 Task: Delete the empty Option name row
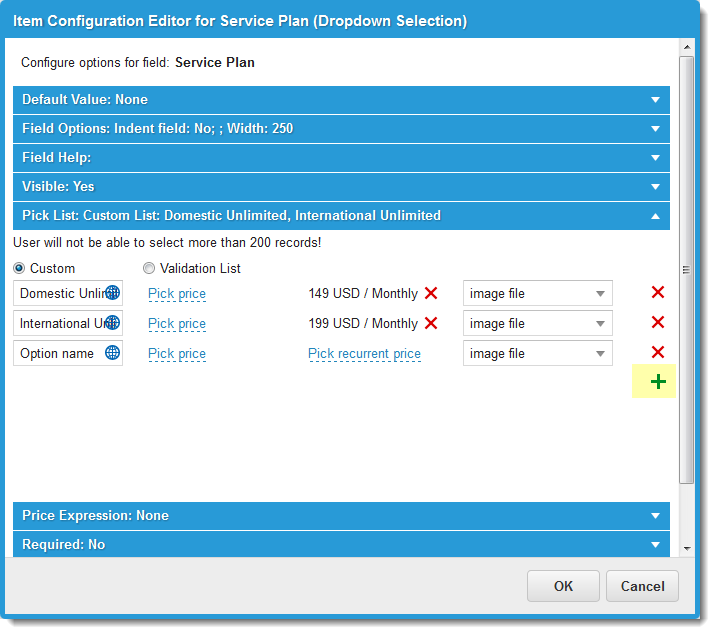pos(657,353)
